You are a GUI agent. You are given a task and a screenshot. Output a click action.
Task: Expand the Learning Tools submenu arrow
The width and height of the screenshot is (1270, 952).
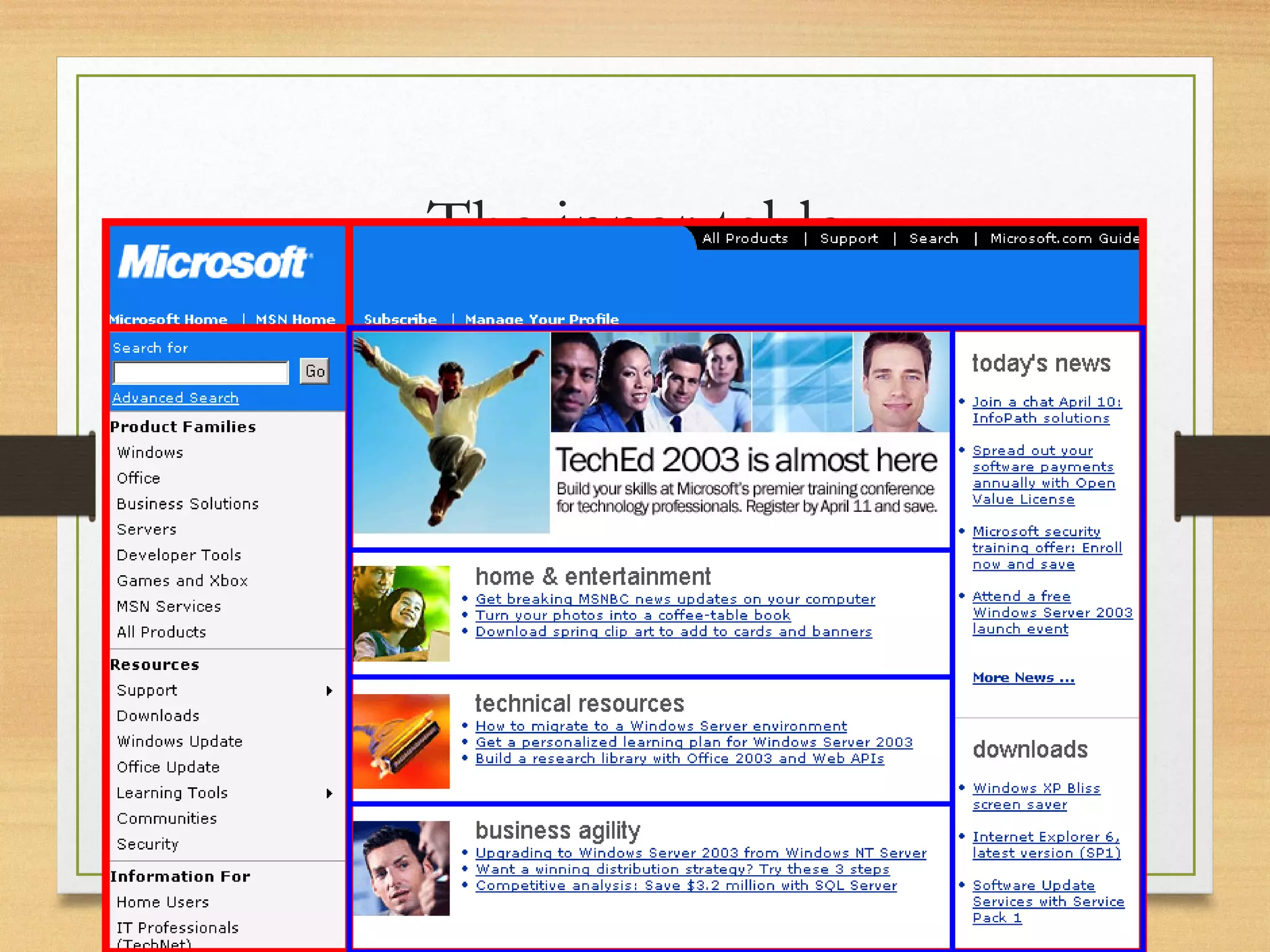coord(329,793)
